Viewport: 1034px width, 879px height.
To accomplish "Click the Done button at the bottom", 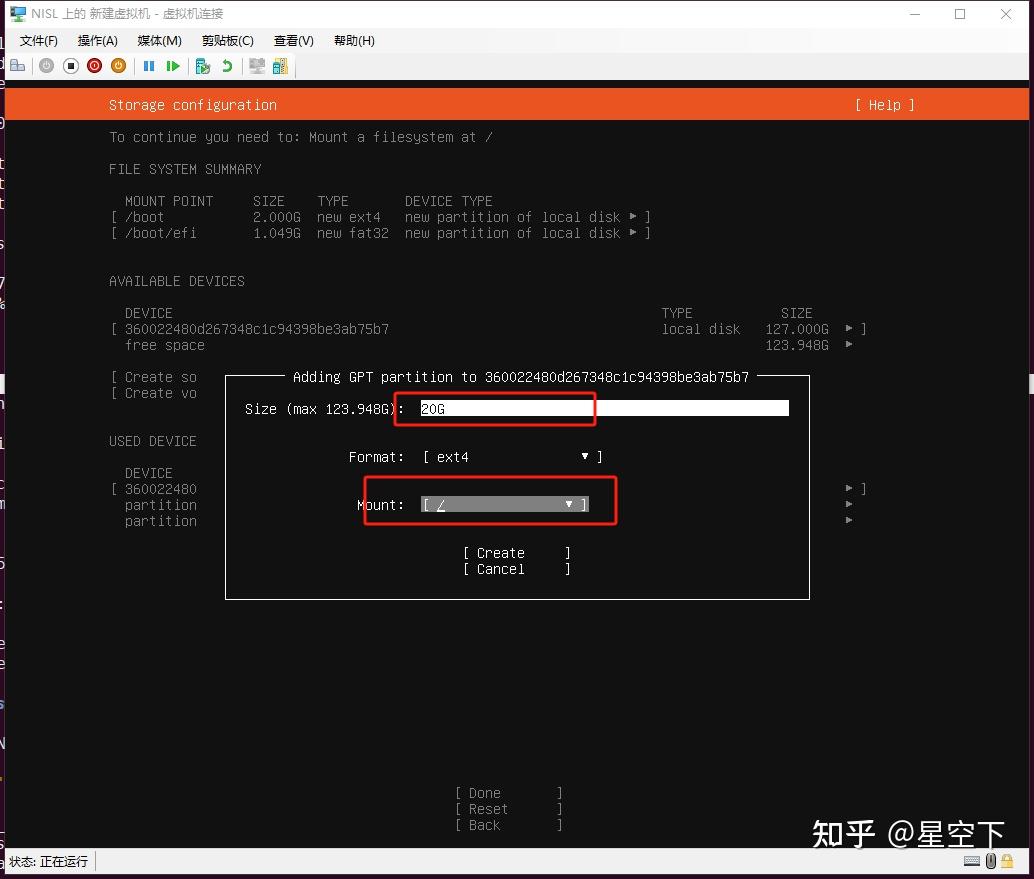I will (508, 793).
